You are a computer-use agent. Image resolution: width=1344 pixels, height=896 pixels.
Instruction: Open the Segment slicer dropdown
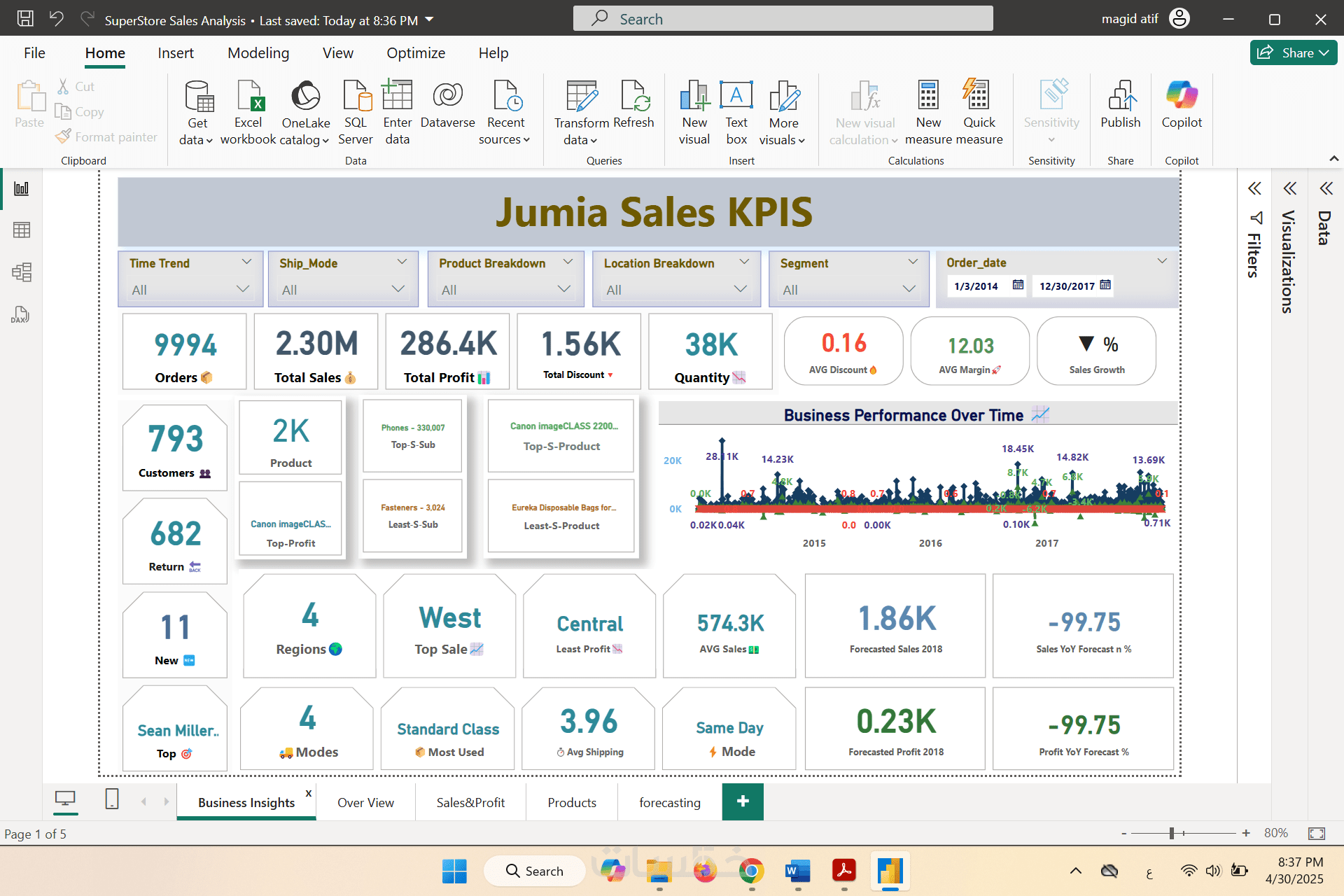point(909,289)
